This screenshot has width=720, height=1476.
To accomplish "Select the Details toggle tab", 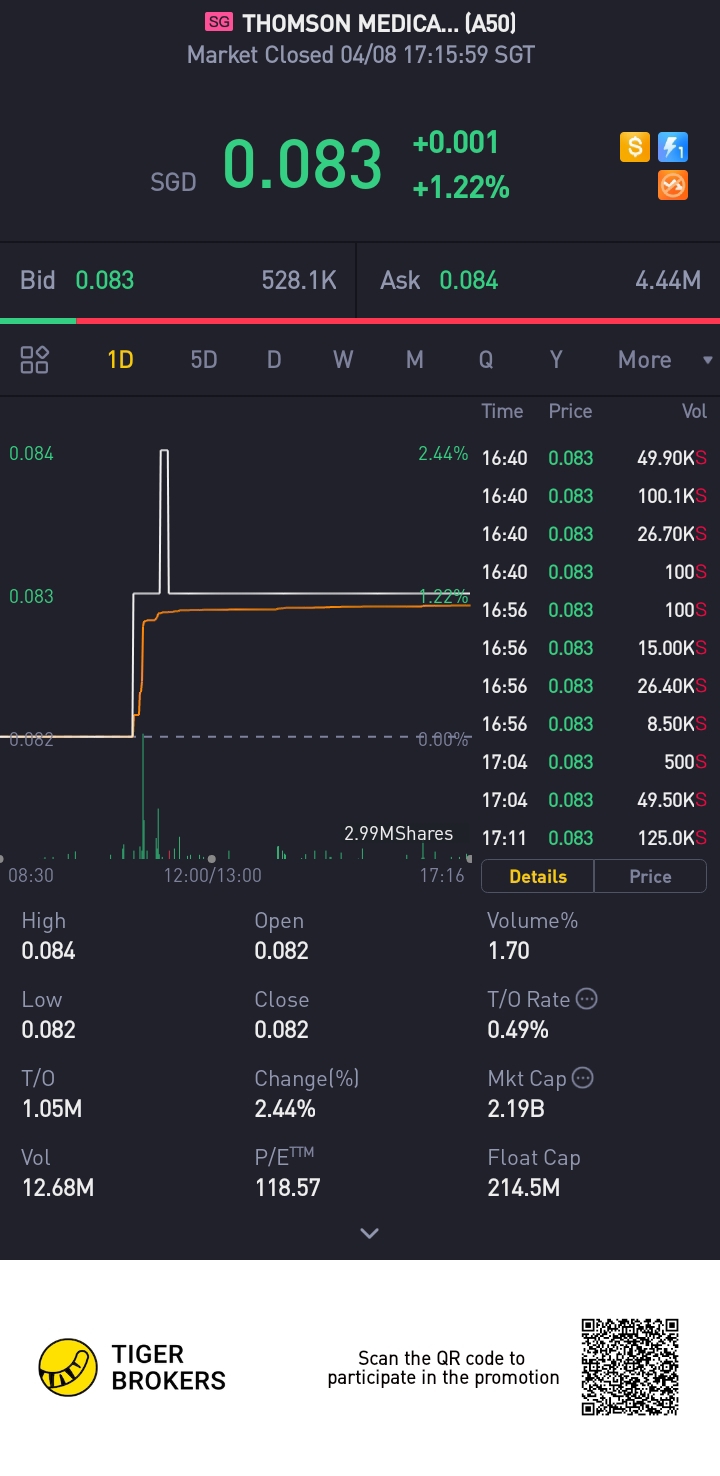I will 538,876.
